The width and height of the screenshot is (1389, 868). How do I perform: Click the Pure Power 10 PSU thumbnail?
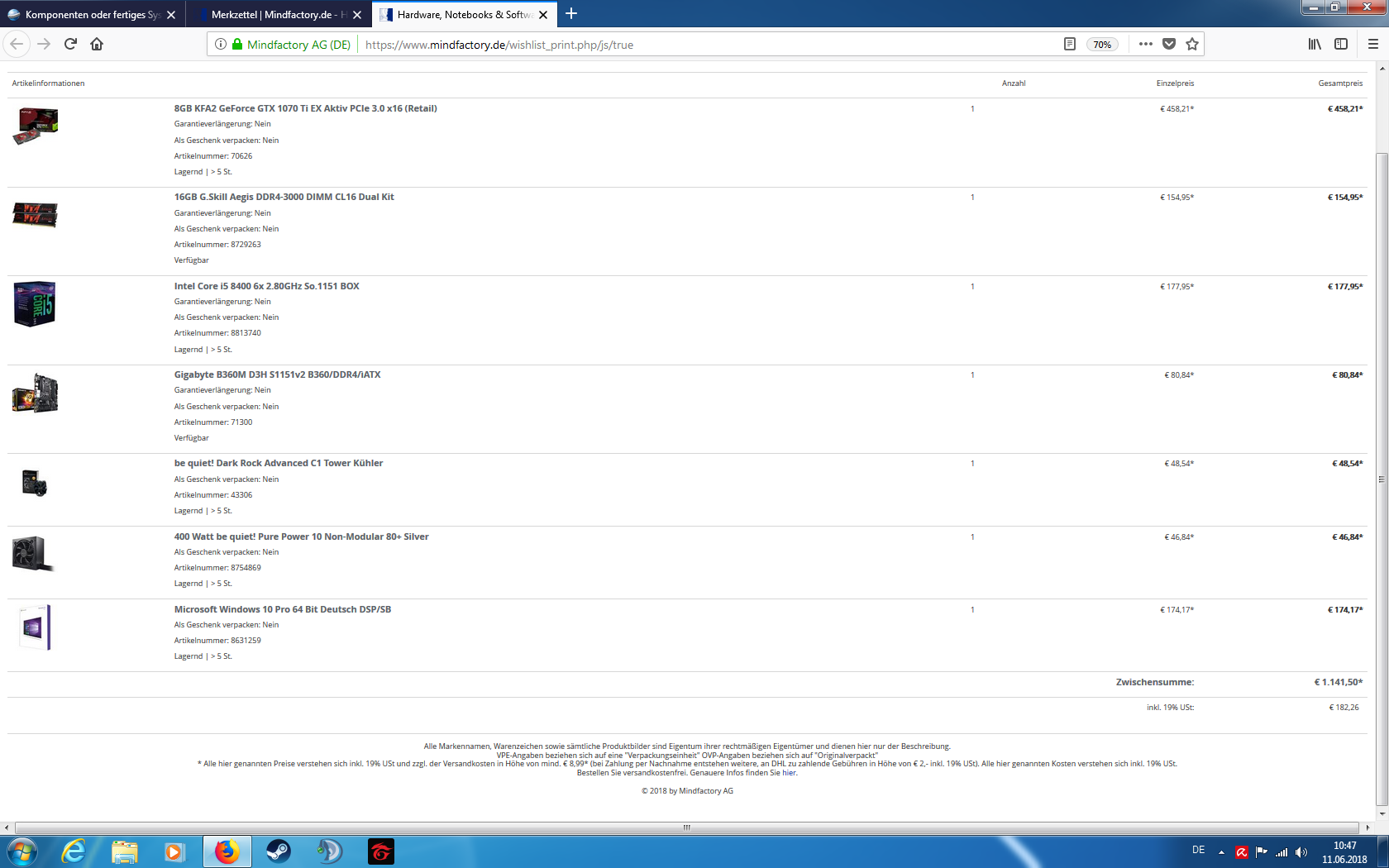point(33,554)
